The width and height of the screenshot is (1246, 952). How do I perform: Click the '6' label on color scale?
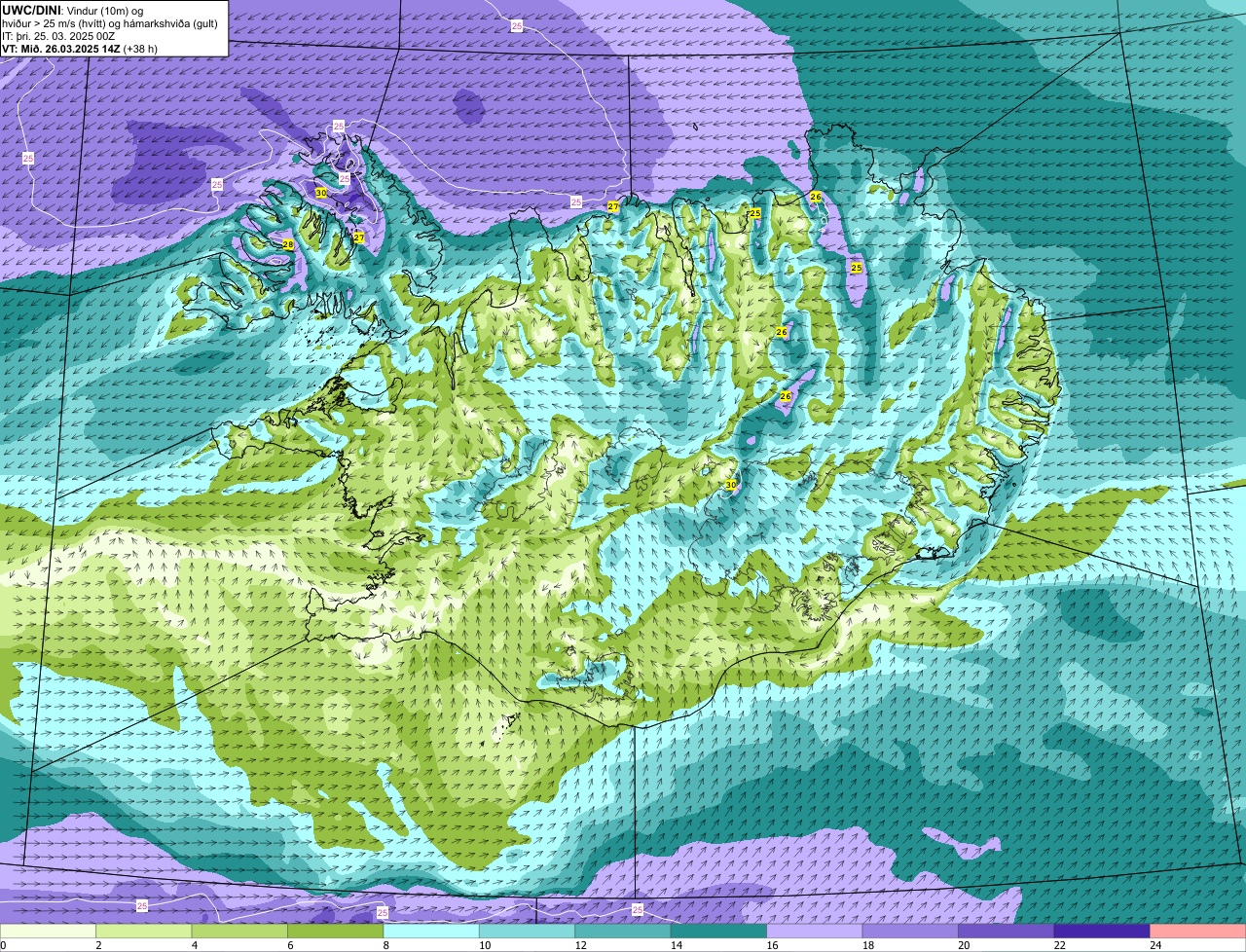290,945
